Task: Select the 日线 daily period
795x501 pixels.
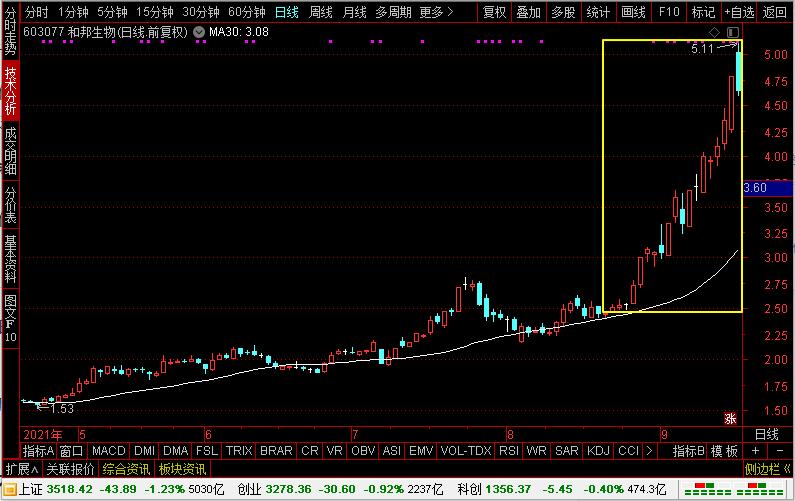Action: pos(287,12)
